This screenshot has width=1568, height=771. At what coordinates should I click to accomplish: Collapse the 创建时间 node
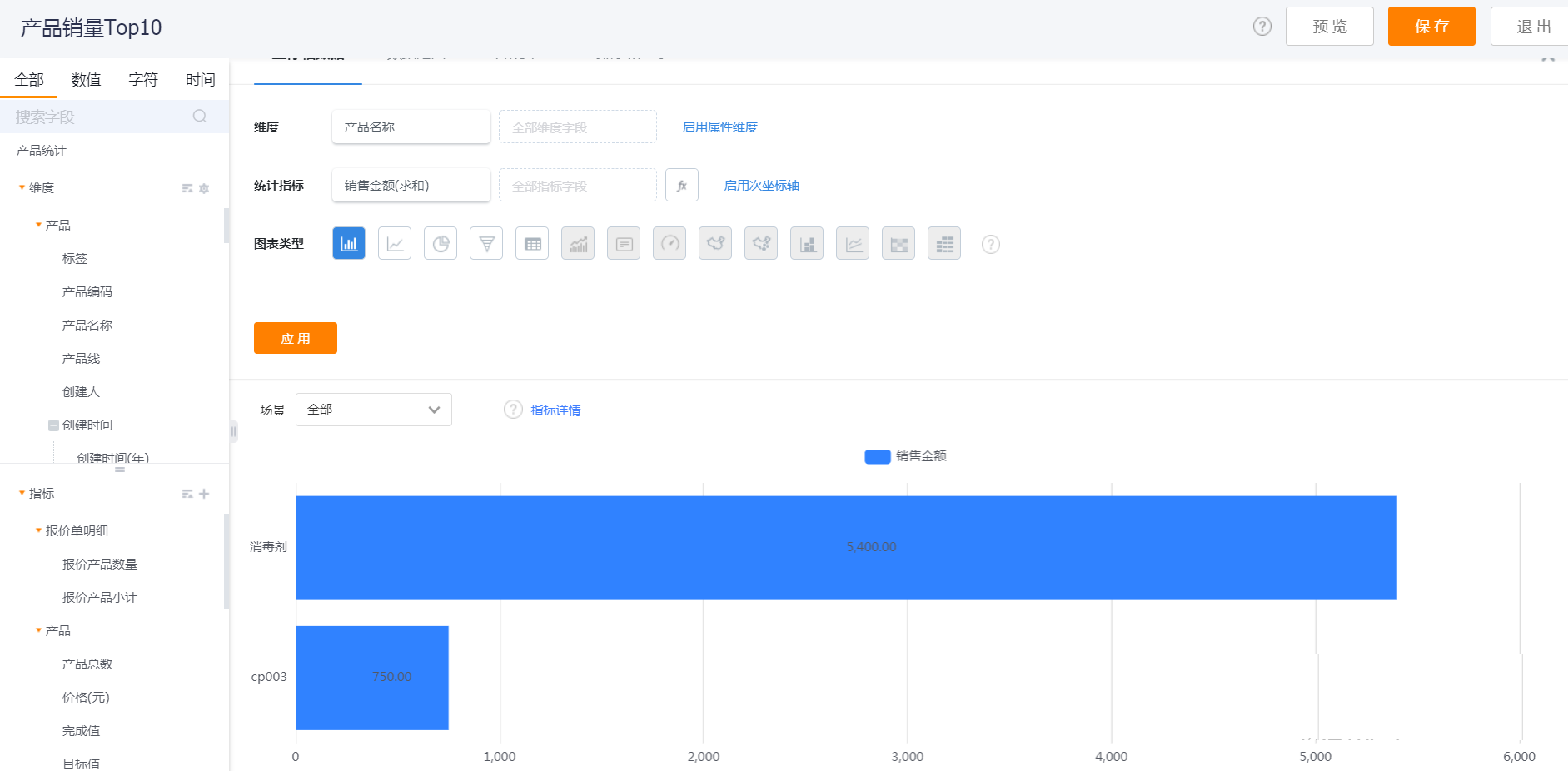tap(53, 425)
